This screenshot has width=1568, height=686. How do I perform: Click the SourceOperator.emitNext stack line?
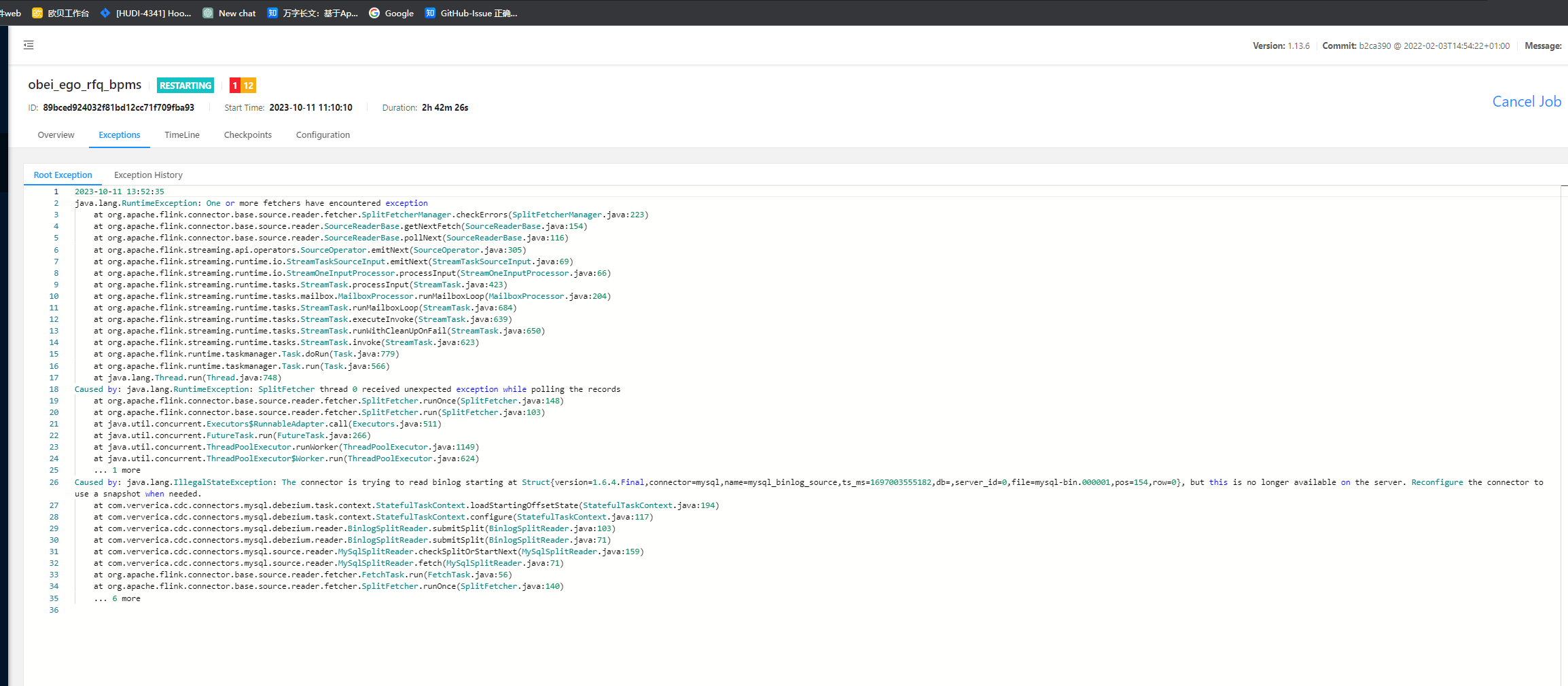click(310, 250)
